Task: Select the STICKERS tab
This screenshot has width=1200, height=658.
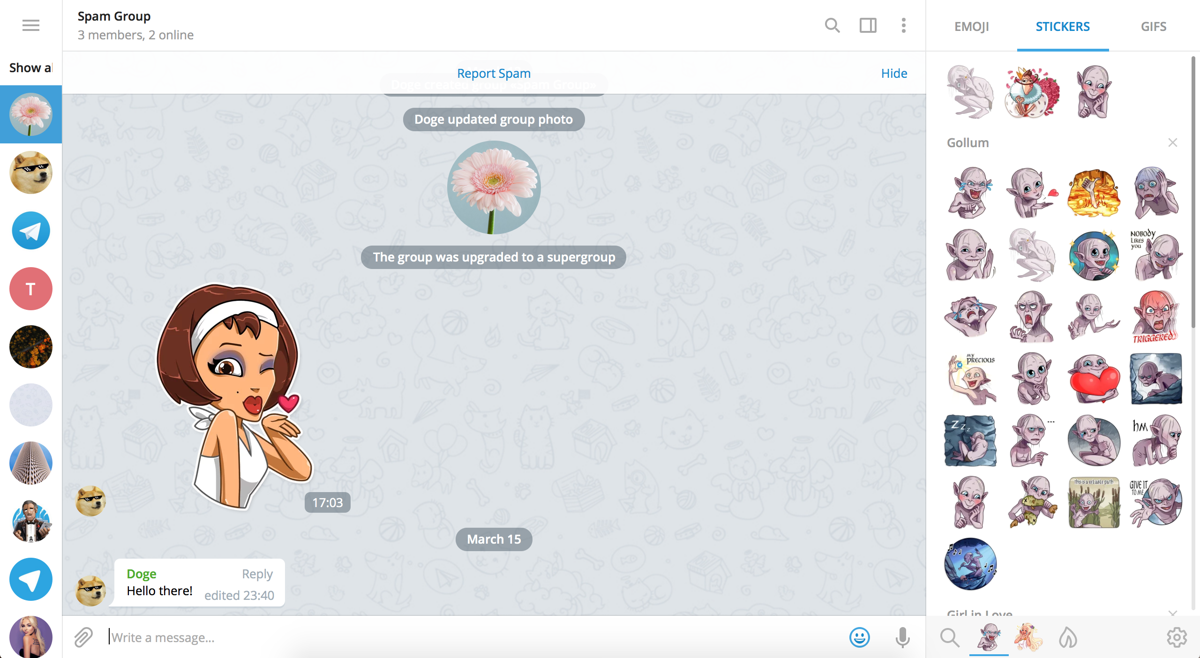Action: [1063, 26]
